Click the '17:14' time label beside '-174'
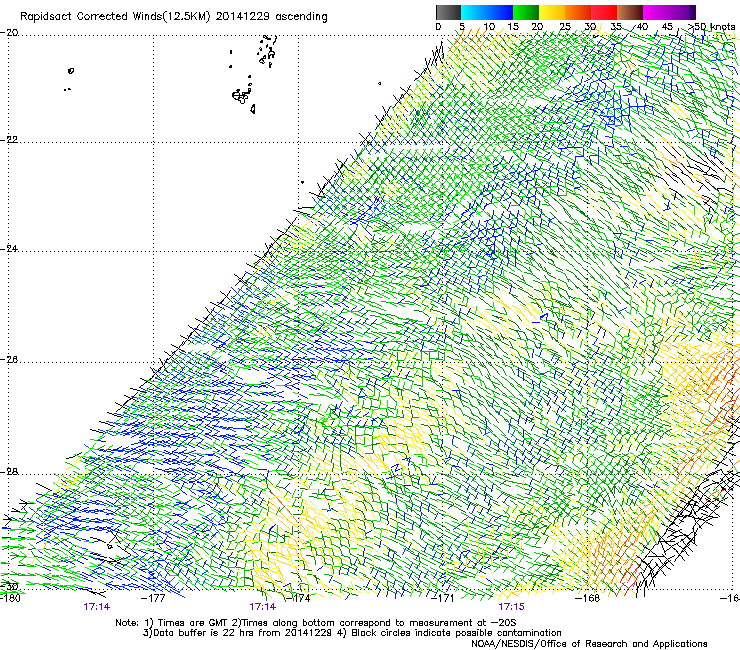740x650 pixels. click(x=262, y=607)
